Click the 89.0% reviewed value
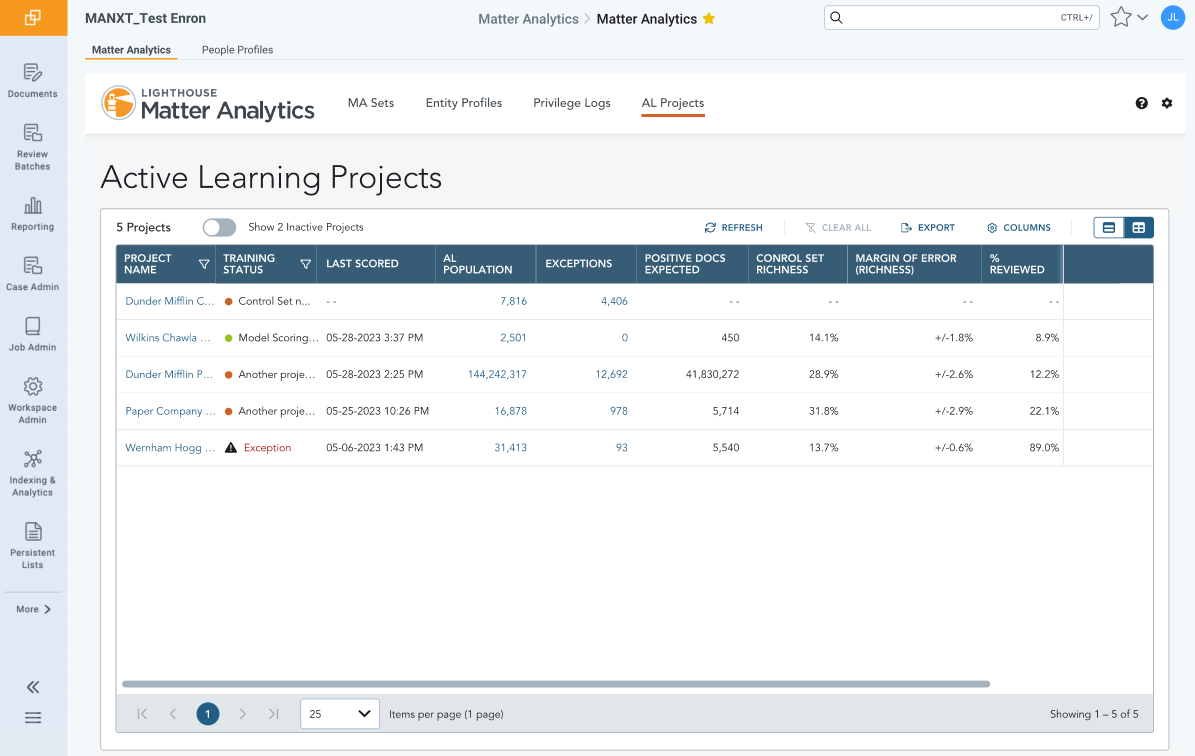This screenshot has height=756, width=1195. (x=1044, y=447)
